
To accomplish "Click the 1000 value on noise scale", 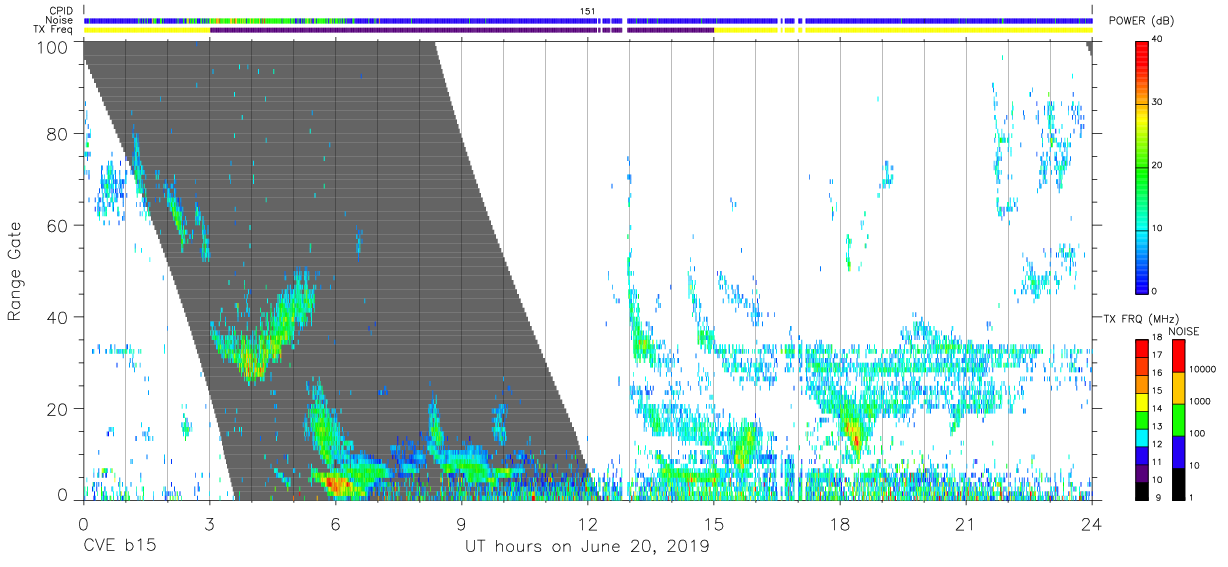I will click(1199, 401).
